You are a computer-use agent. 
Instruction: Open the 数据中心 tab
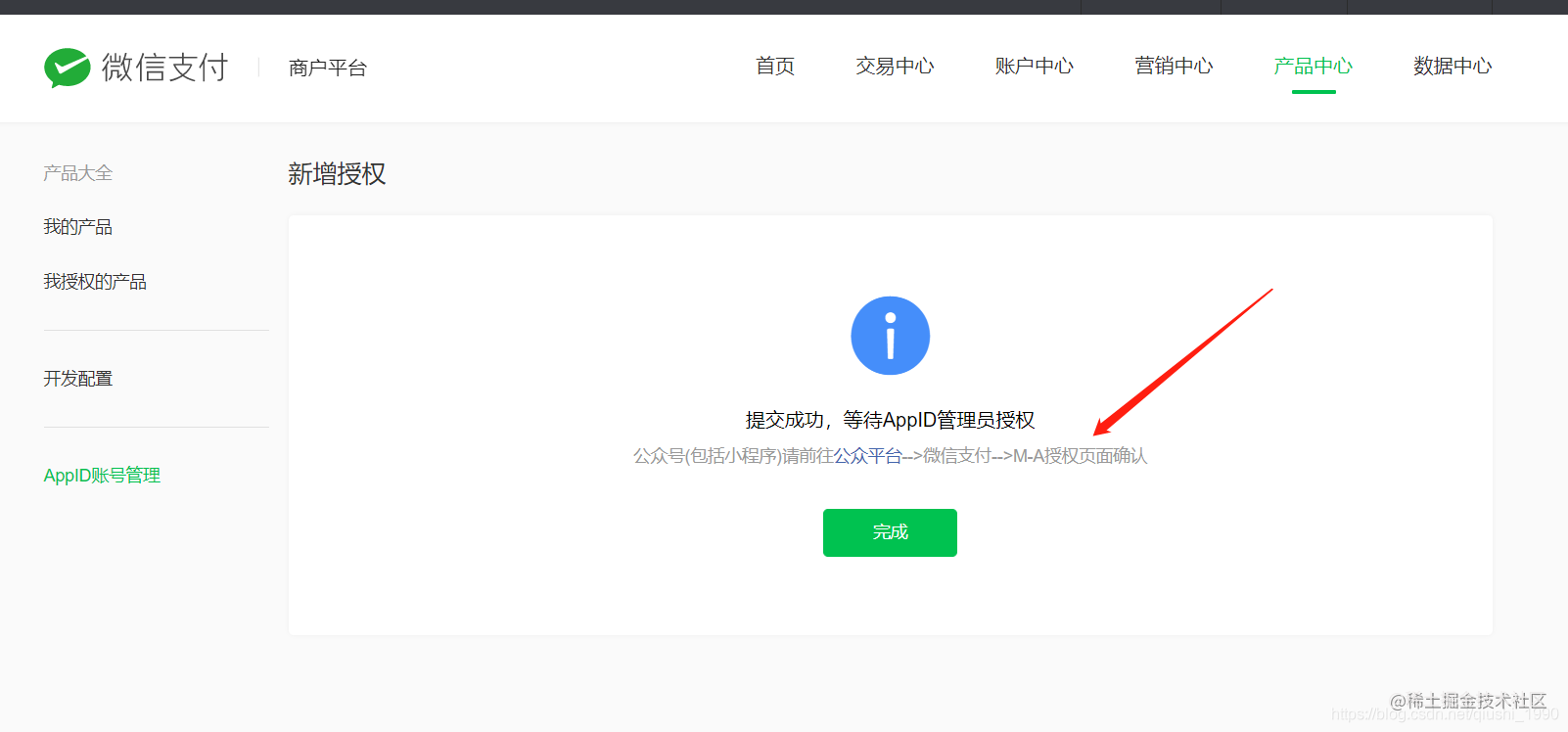pyautogui.click(x=1453, y=66)
